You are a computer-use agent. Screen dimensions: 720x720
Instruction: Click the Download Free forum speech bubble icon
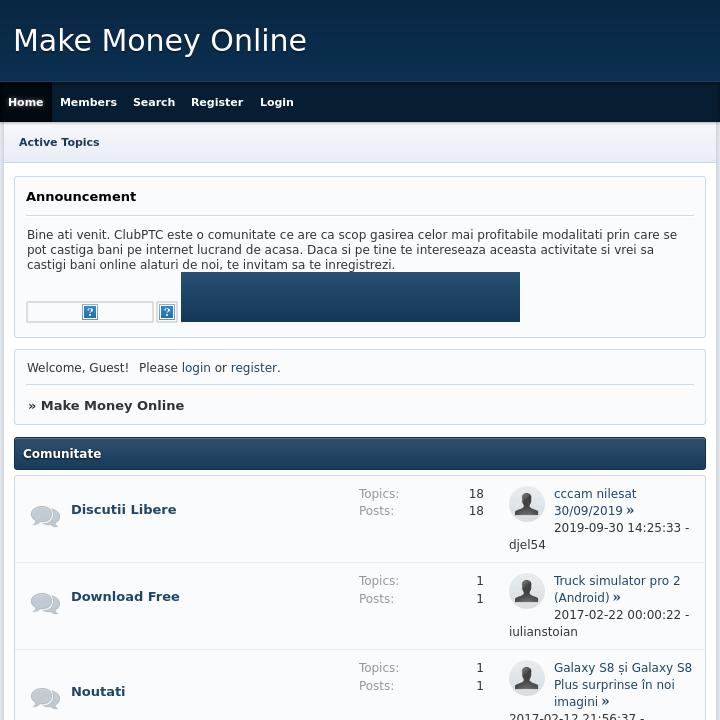(45, 603)
